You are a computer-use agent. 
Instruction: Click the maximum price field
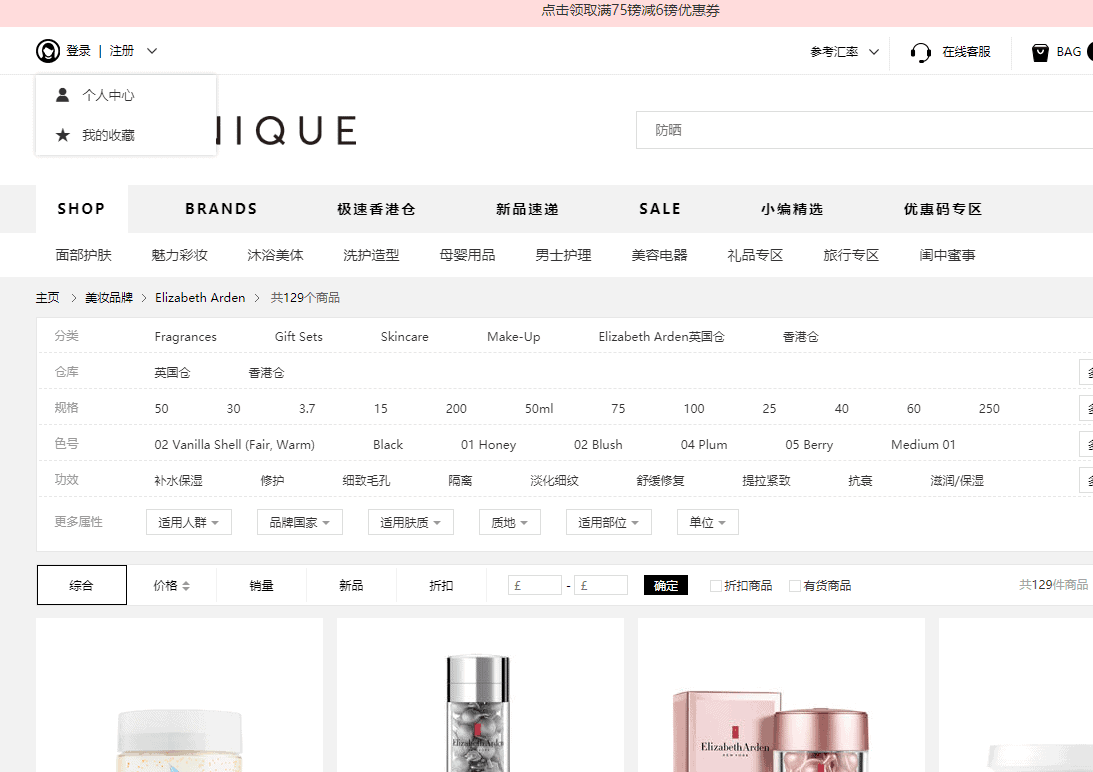tap(601, 585)
